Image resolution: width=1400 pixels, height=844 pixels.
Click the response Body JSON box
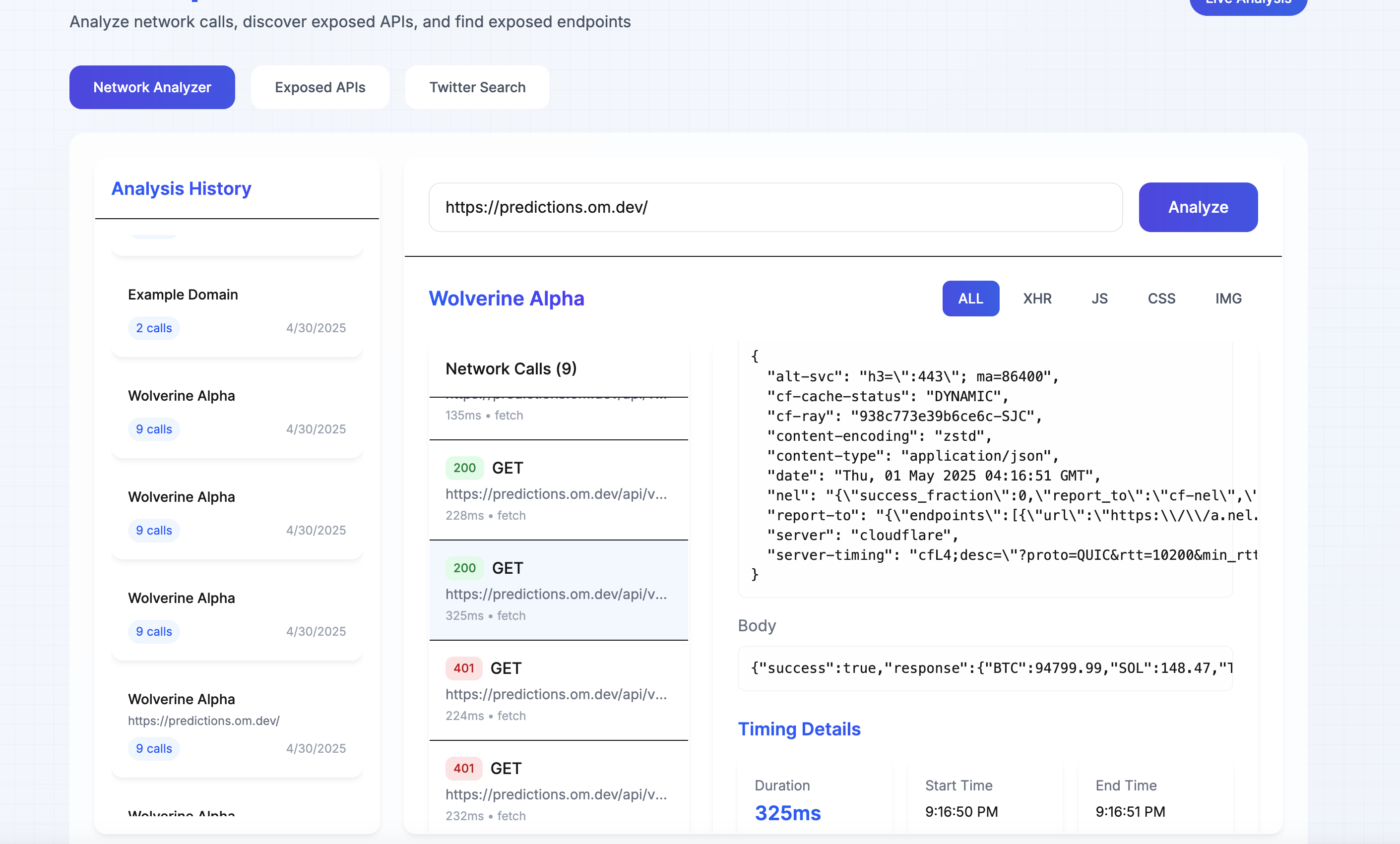coord(984,668)
